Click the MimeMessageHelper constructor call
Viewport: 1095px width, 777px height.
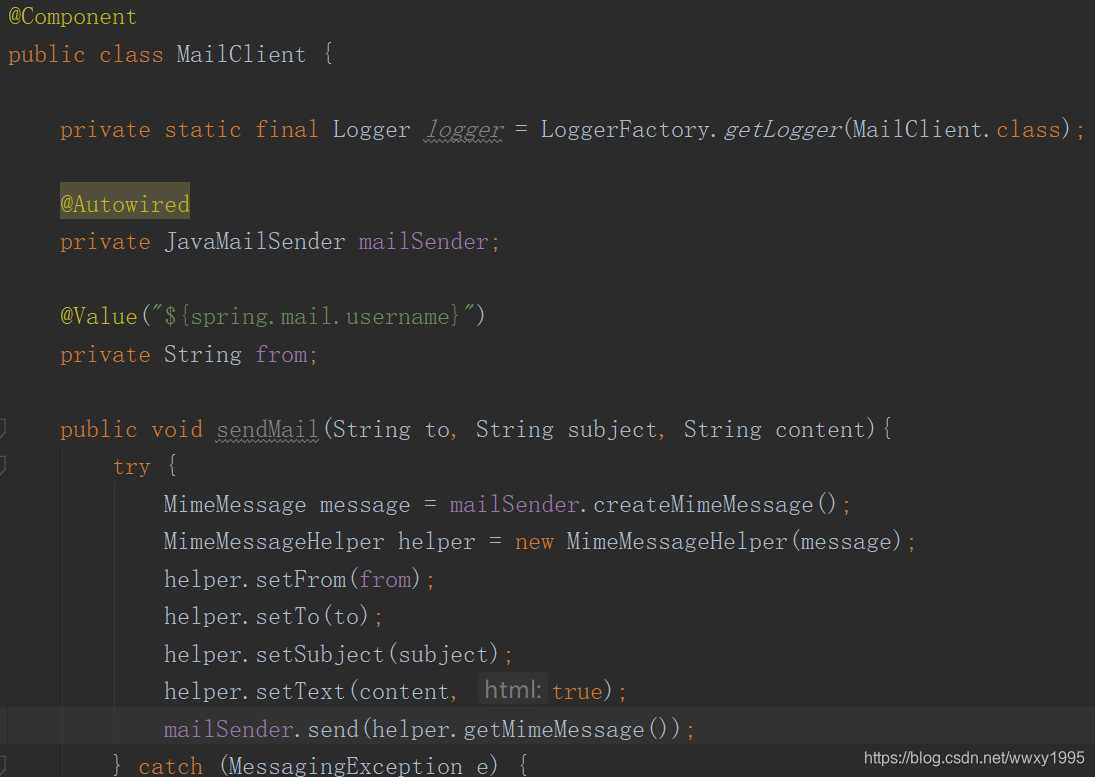(x=676, y=541)
